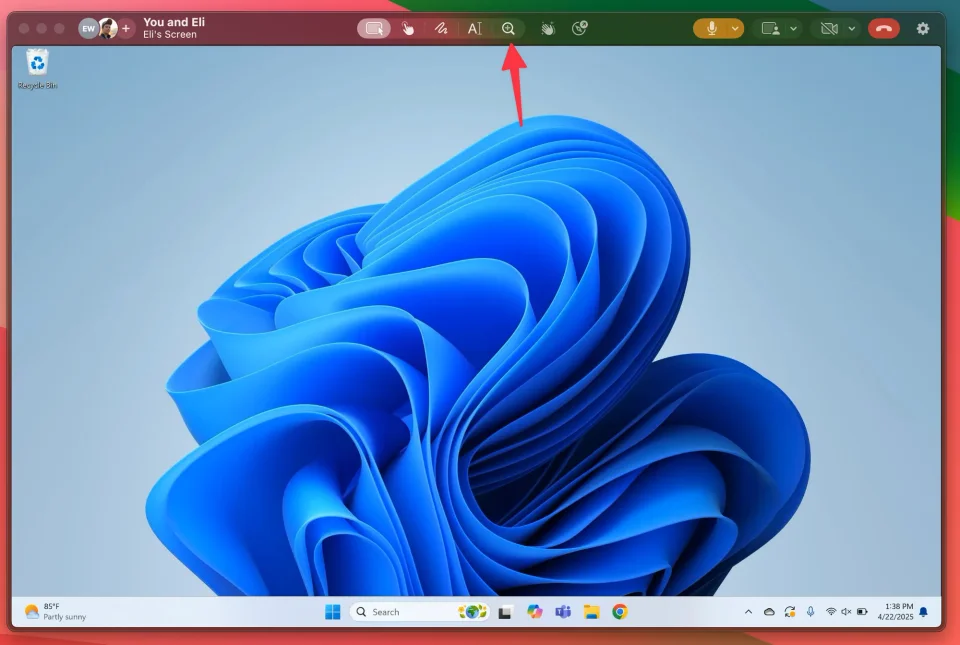960x645 pixels.
Task: Click the EW participant avatar
Action: pyautogui.click(x=88, y=28)
